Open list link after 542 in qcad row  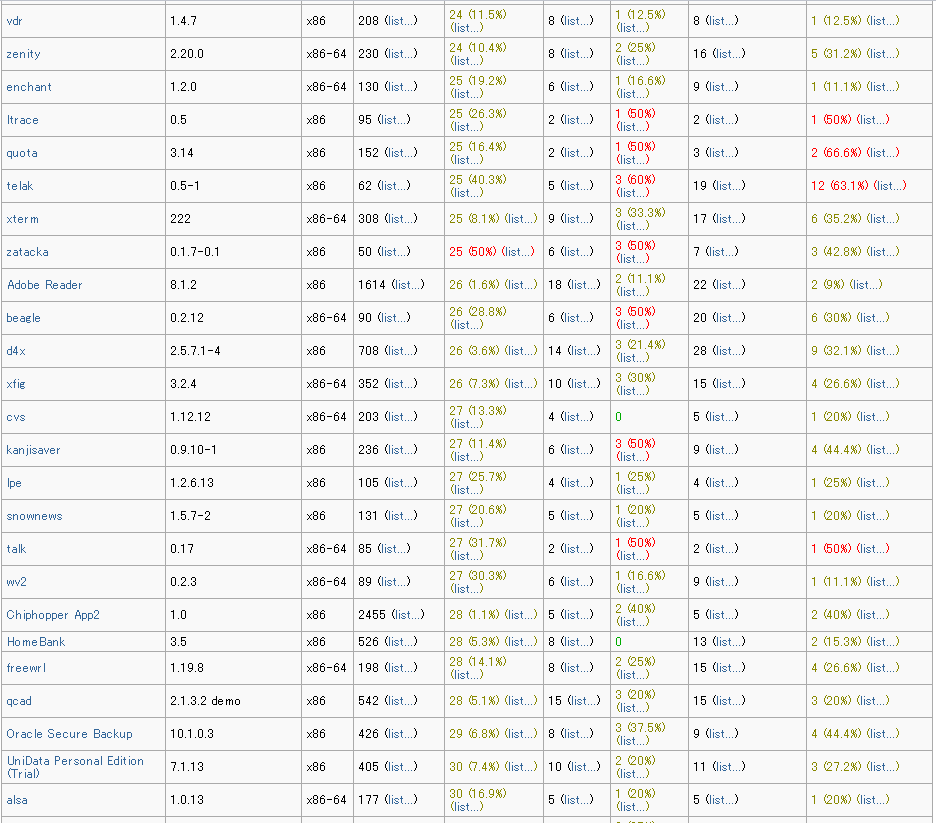[401, 701]
